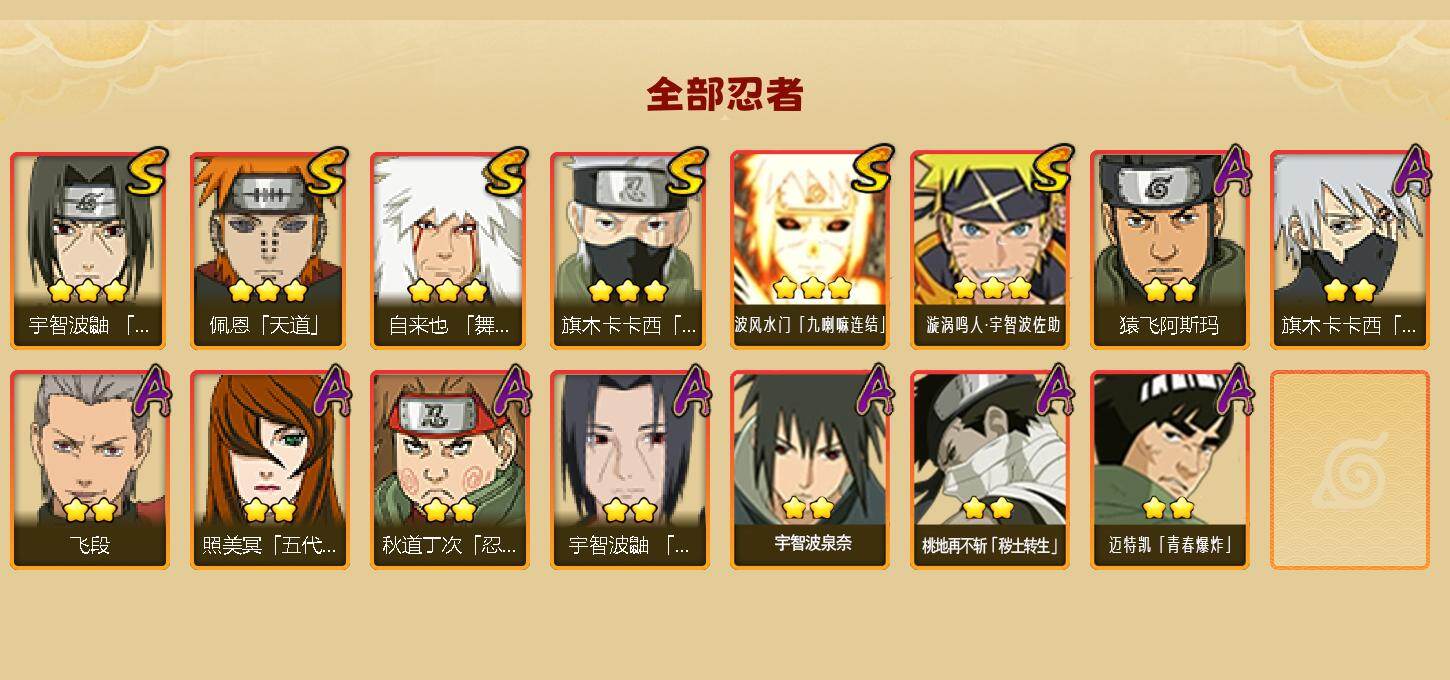Image resolution: width=1450 pixels, height=680 pixels.
Task: Click the 猿飞阿斯玛 ninja portrait
Action: pyautogui.click(x=1169, y=228)
